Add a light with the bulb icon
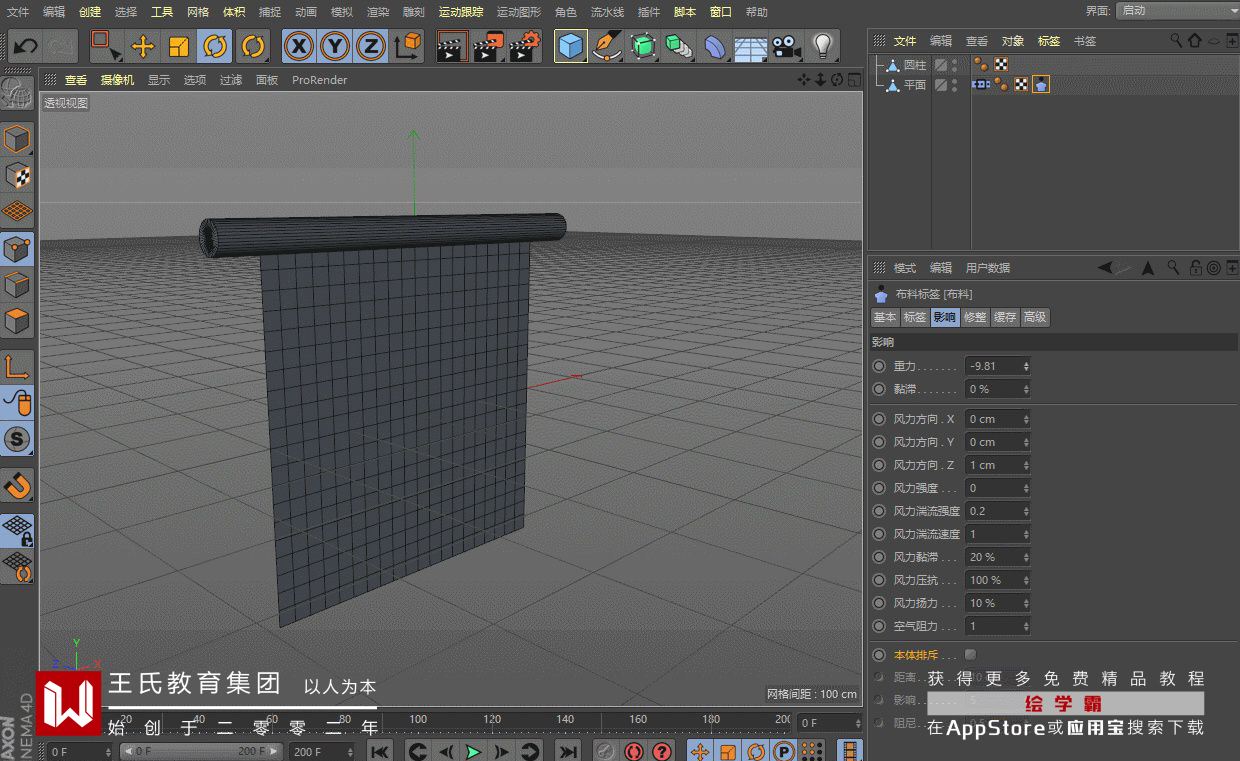Viewport: 1240px width, 761px height. click(822, 47)
